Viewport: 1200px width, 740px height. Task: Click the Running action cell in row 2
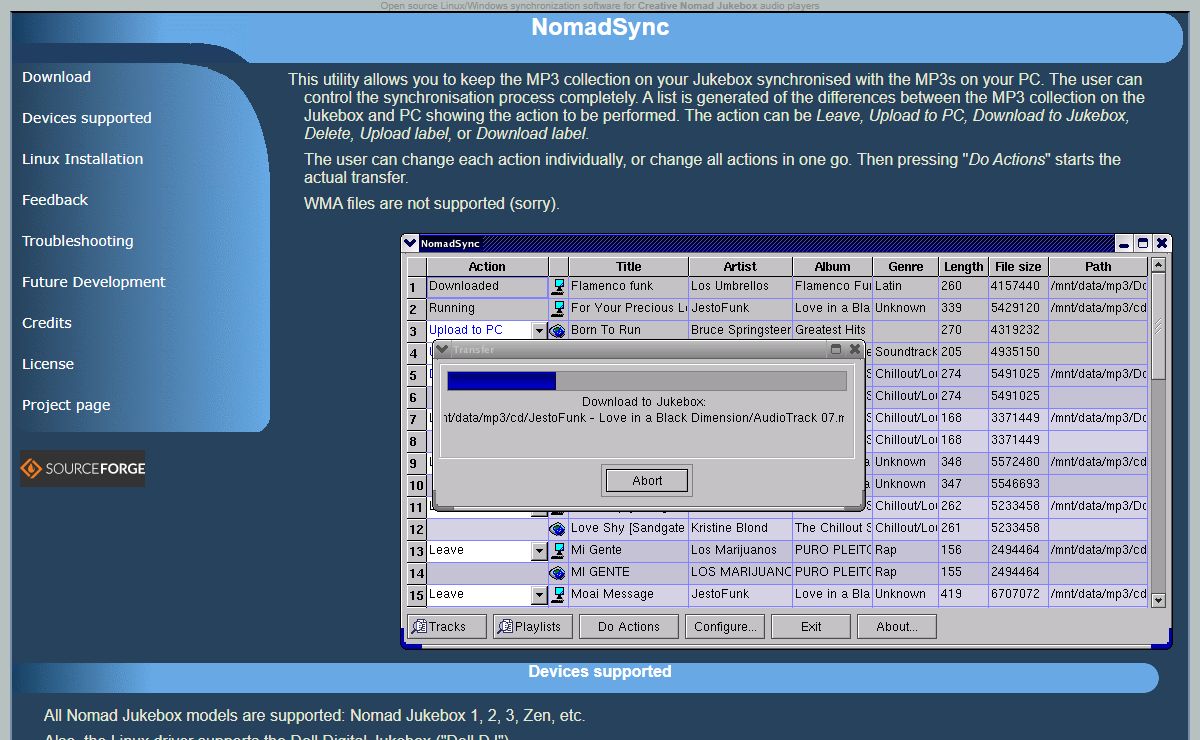[x=487, y=308]
